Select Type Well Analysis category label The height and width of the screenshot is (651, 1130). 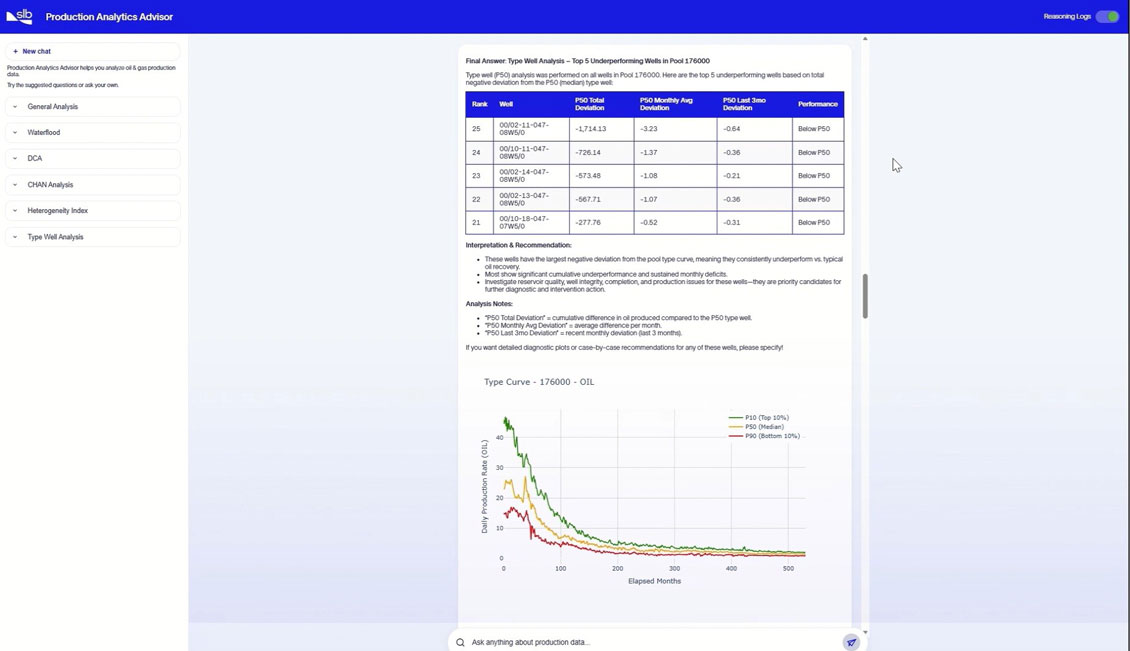[55, 236]
